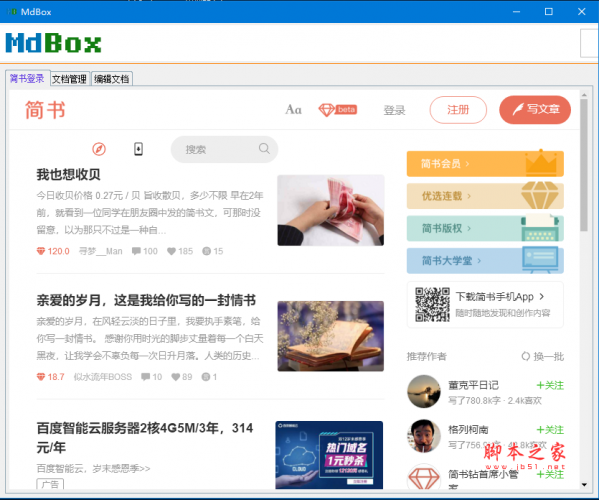Click 董克平日记 author avatar

tap(424, 392)
